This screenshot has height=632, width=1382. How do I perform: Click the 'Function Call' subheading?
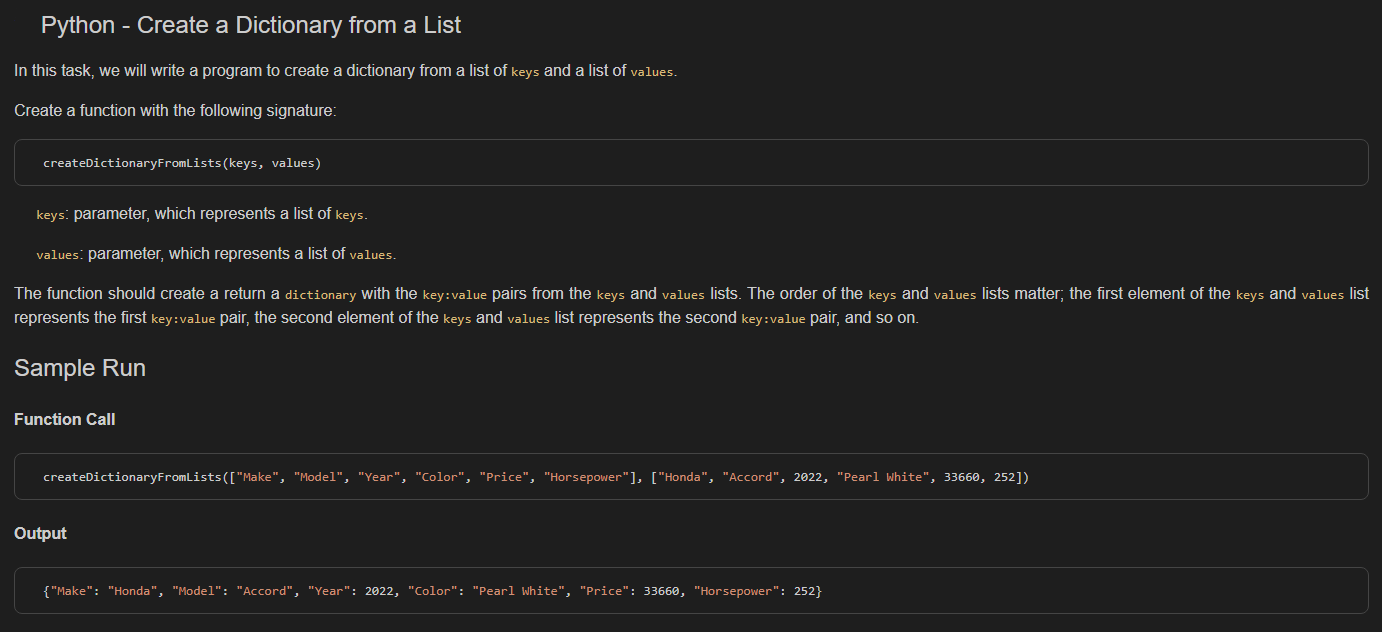click(64, 419)
